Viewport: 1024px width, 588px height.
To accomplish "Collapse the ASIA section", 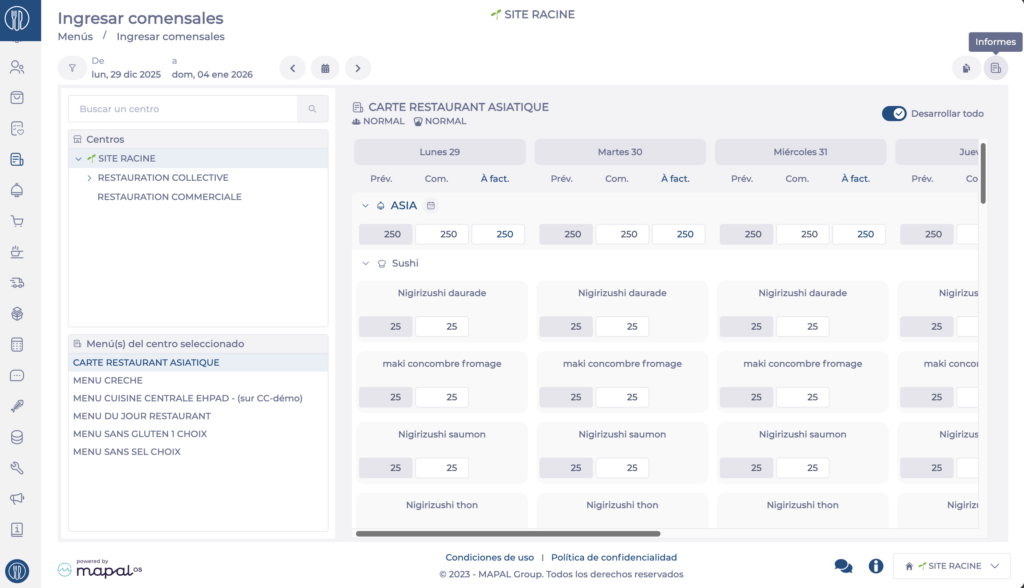I will point(365,206).
